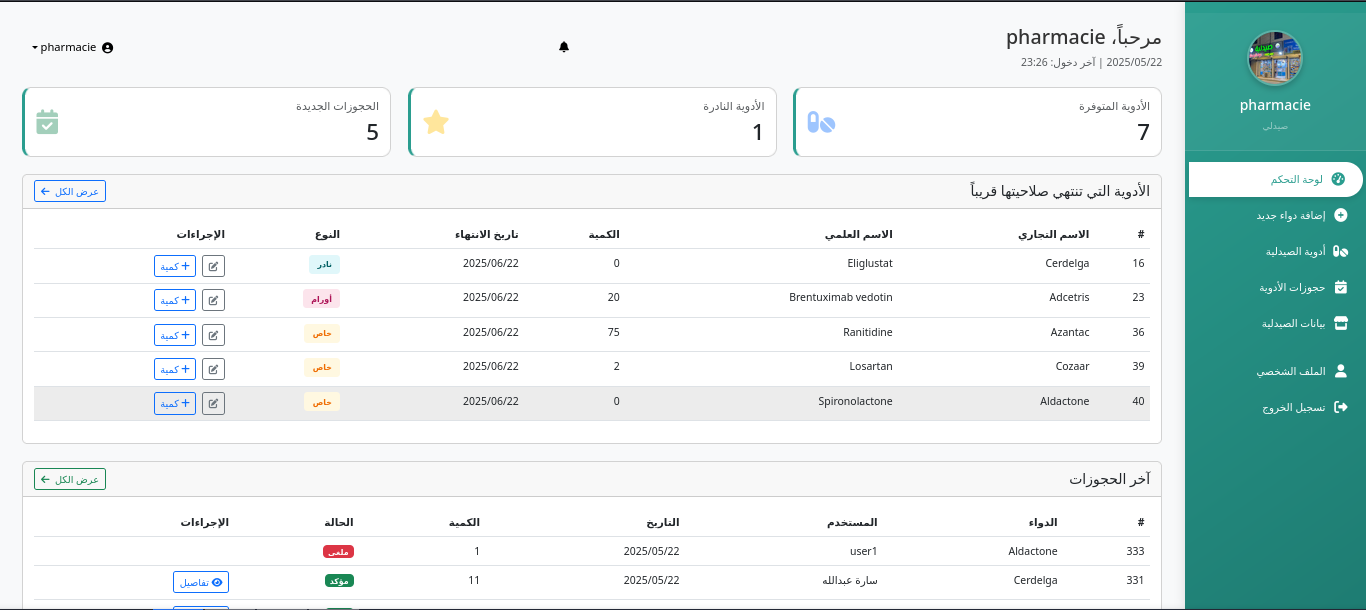Click the store icon beside بيانات الصيدلية
Screen dimensions: 1366x610
pyautogui.click(x=1341, y=323)
